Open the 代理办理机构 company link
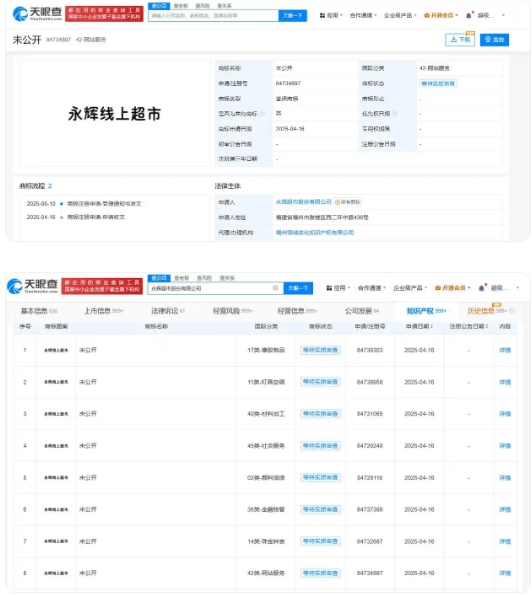The height and width of the screenshot is (595, 532). pyautogui.click(x=315, y=232)
